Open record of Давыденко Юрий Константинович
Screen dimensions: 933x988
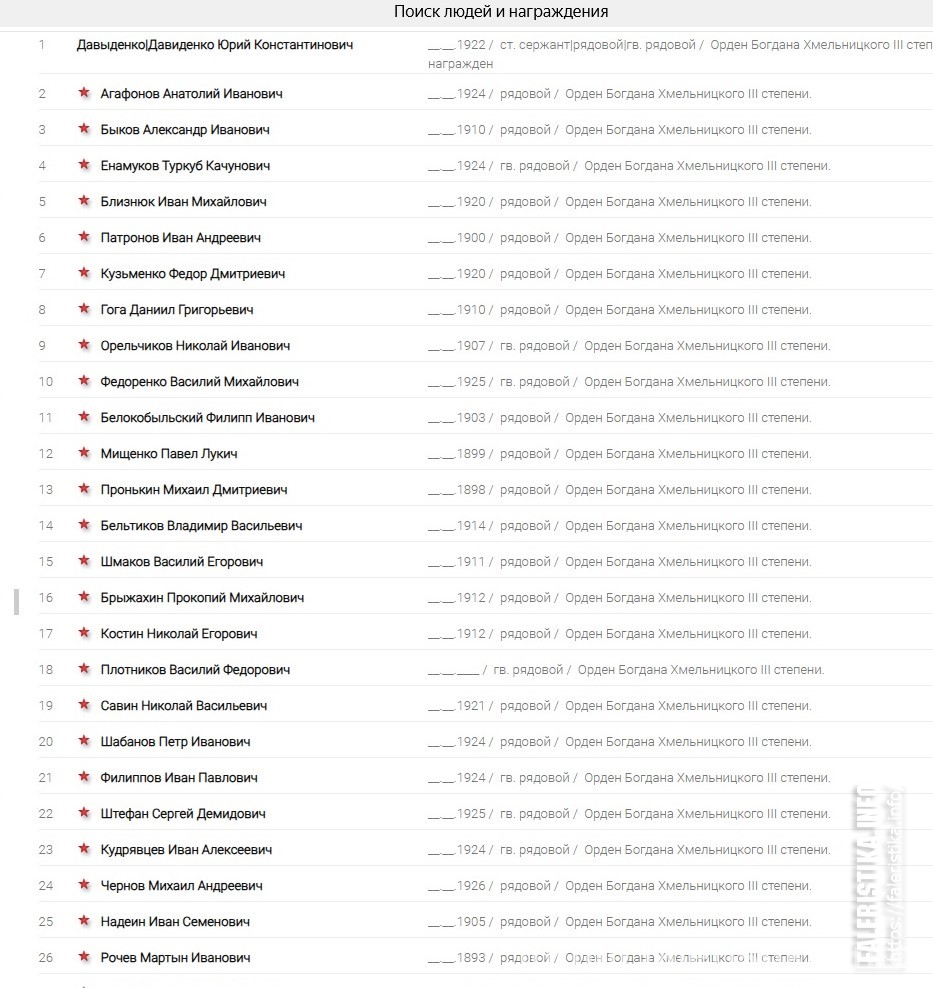[215, 45]
